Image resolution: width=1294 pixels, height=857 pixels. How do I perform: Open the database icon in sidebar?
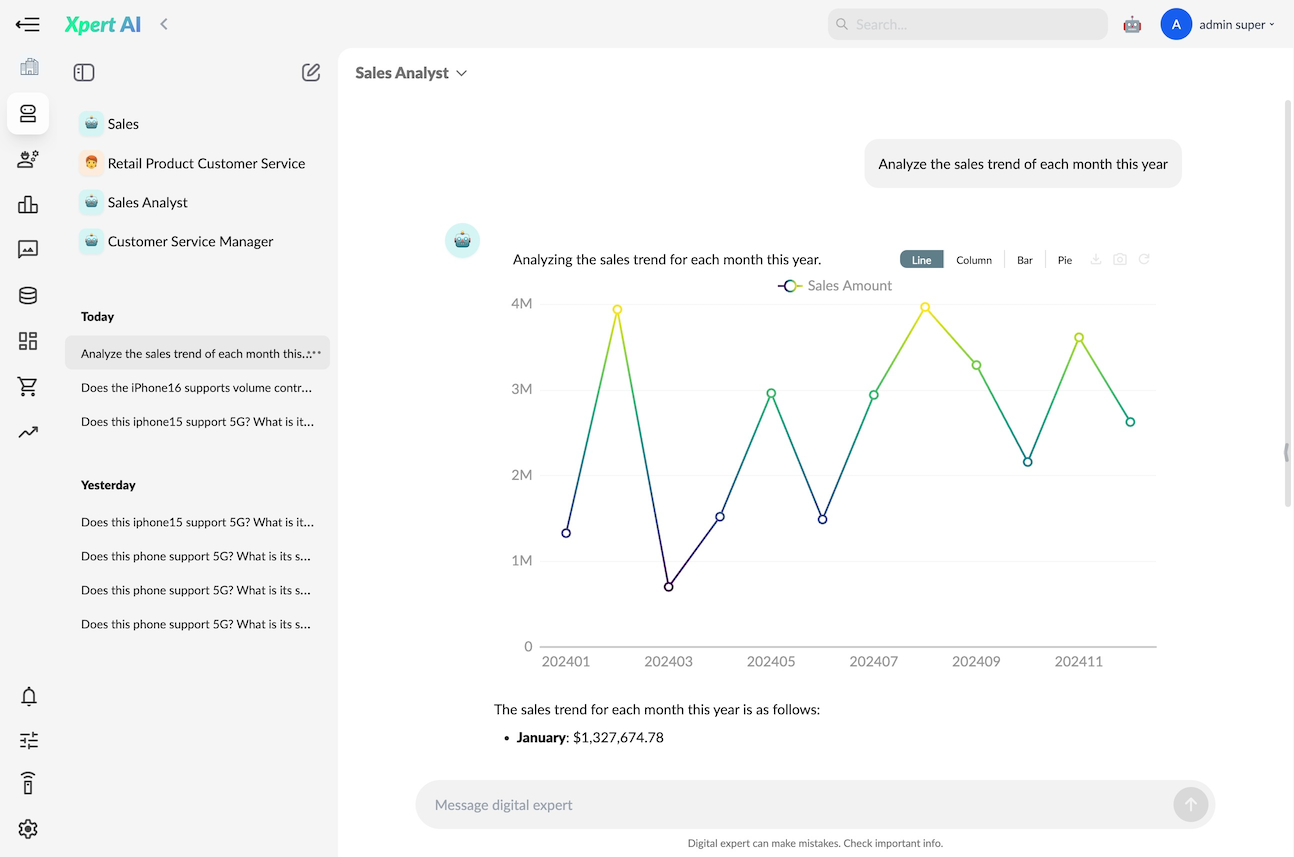tap(28, 296)
